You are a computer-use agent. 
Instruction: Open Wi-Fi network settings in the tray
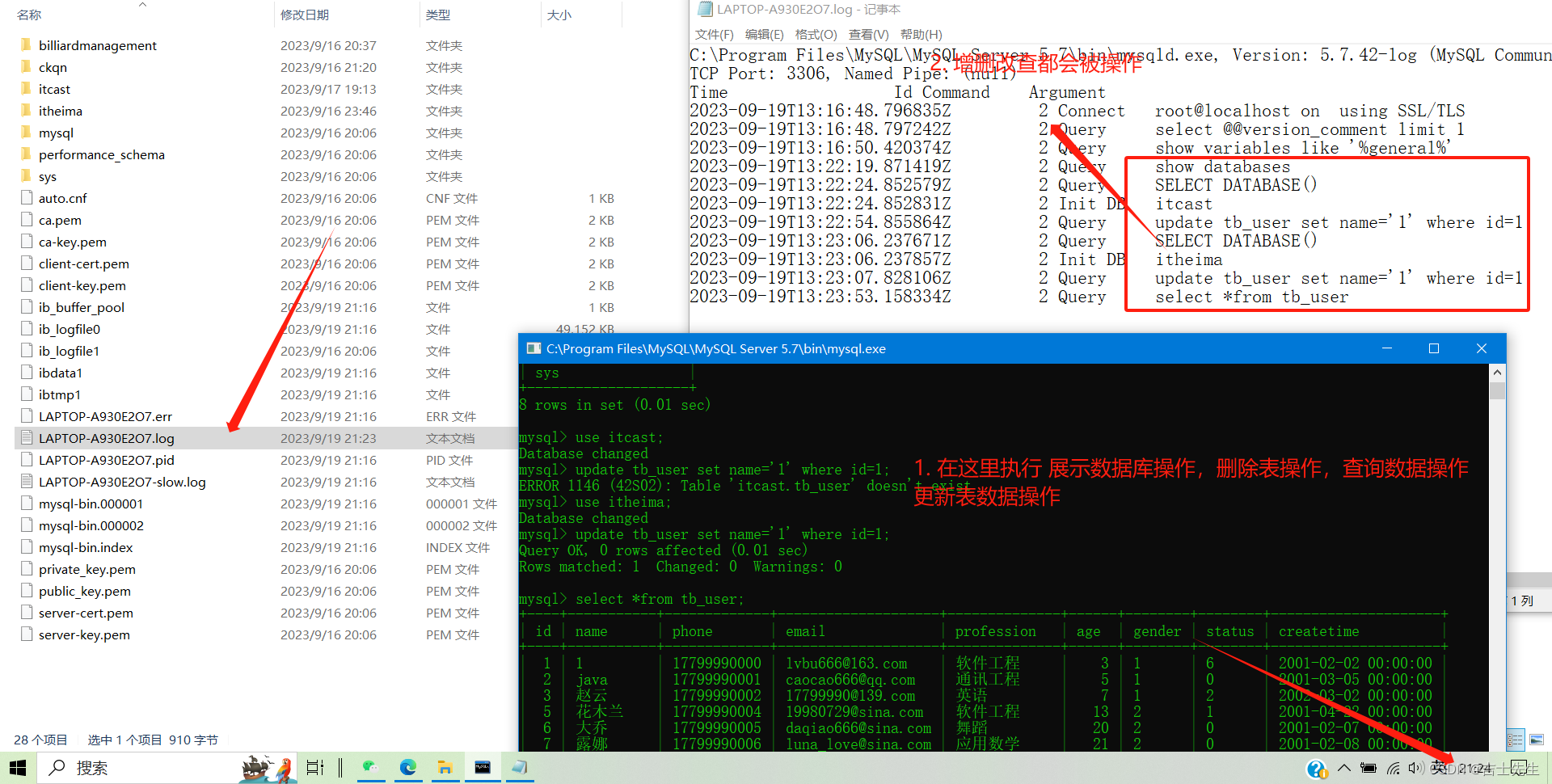pos(1394,768)
